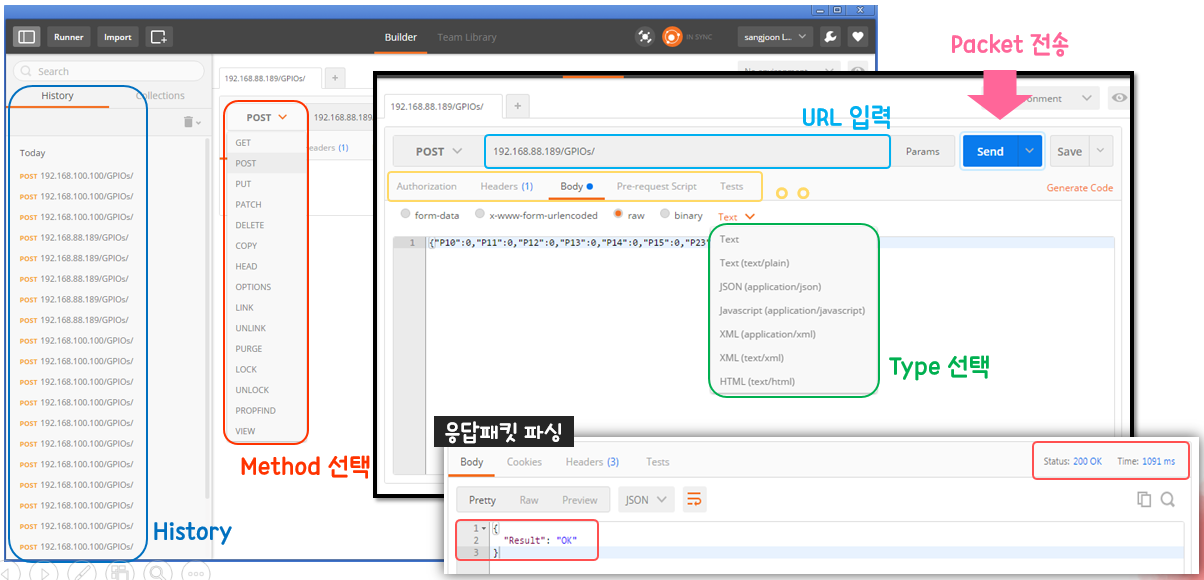Open the Headers (1) request tab
The image size is (1204, 580).
506,186
